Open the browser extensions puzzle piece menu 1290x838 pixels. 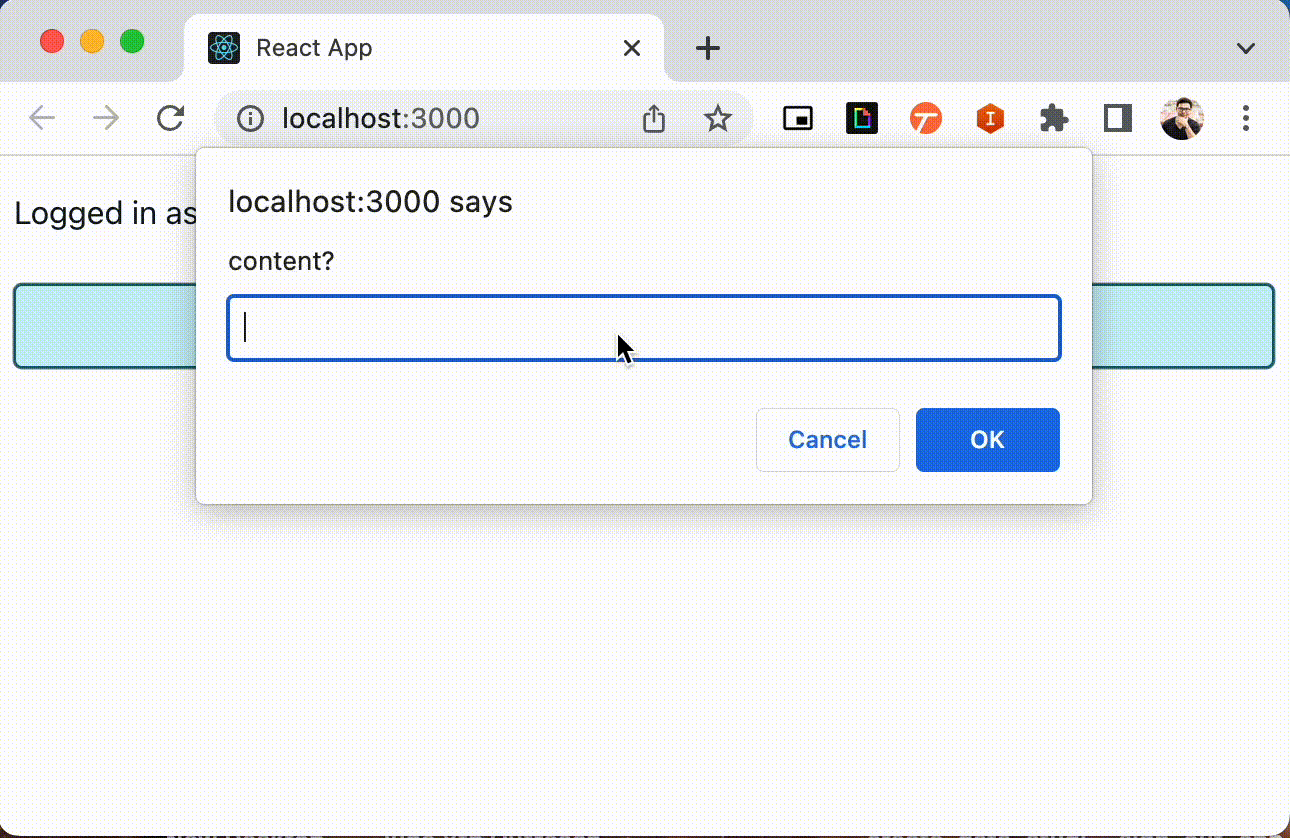[x=1054, y=118]
